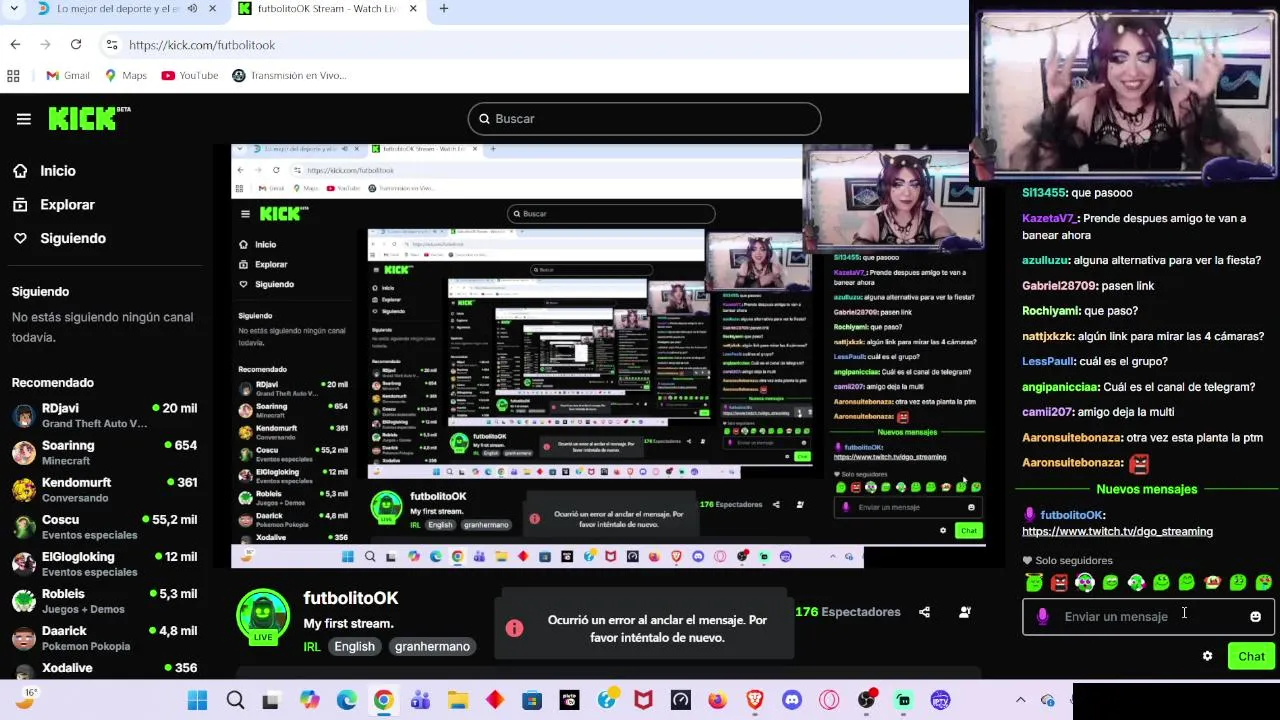
Task: Open the Gmail bookmark
Action: pyautogui.click(x=68, y=75)
